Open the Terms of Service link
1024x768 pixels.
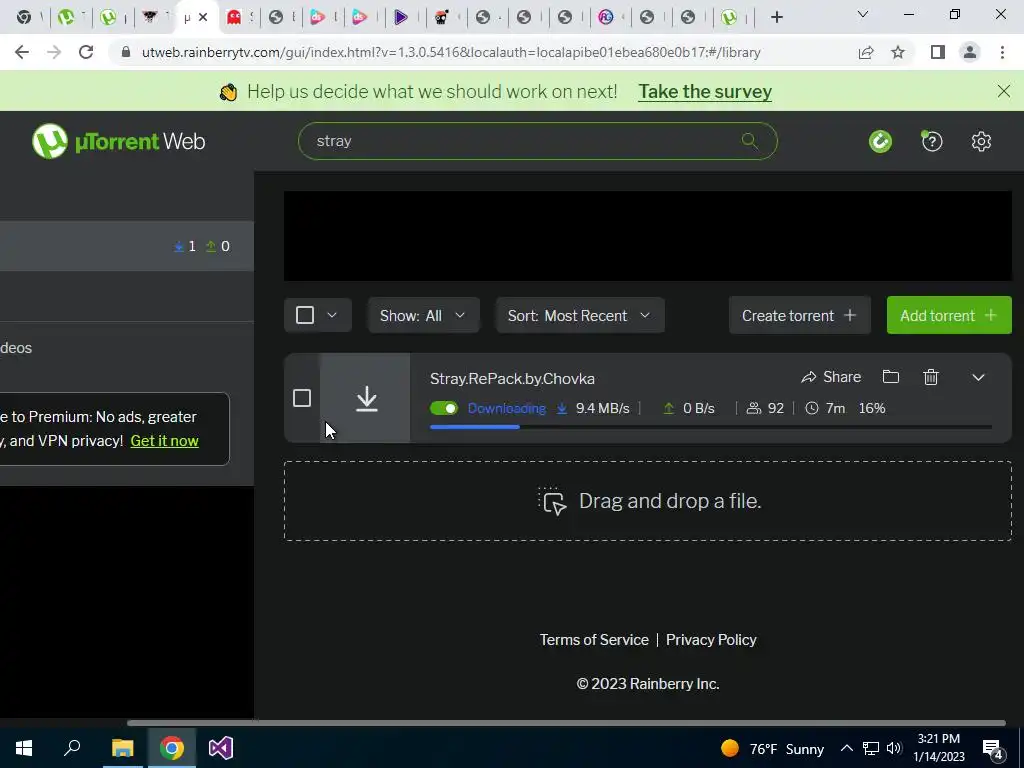click(x=594, y=640)
